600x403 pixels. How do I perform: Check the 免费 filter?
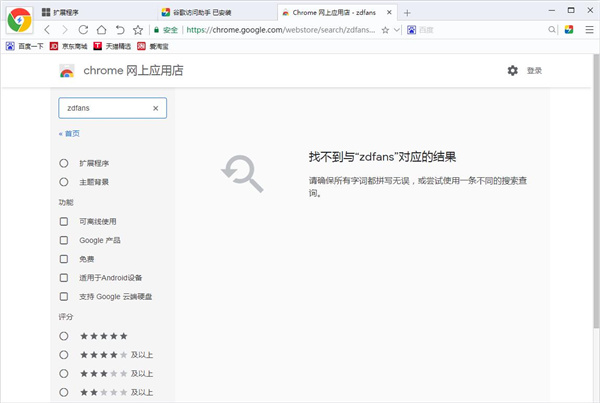click(64, 259)
